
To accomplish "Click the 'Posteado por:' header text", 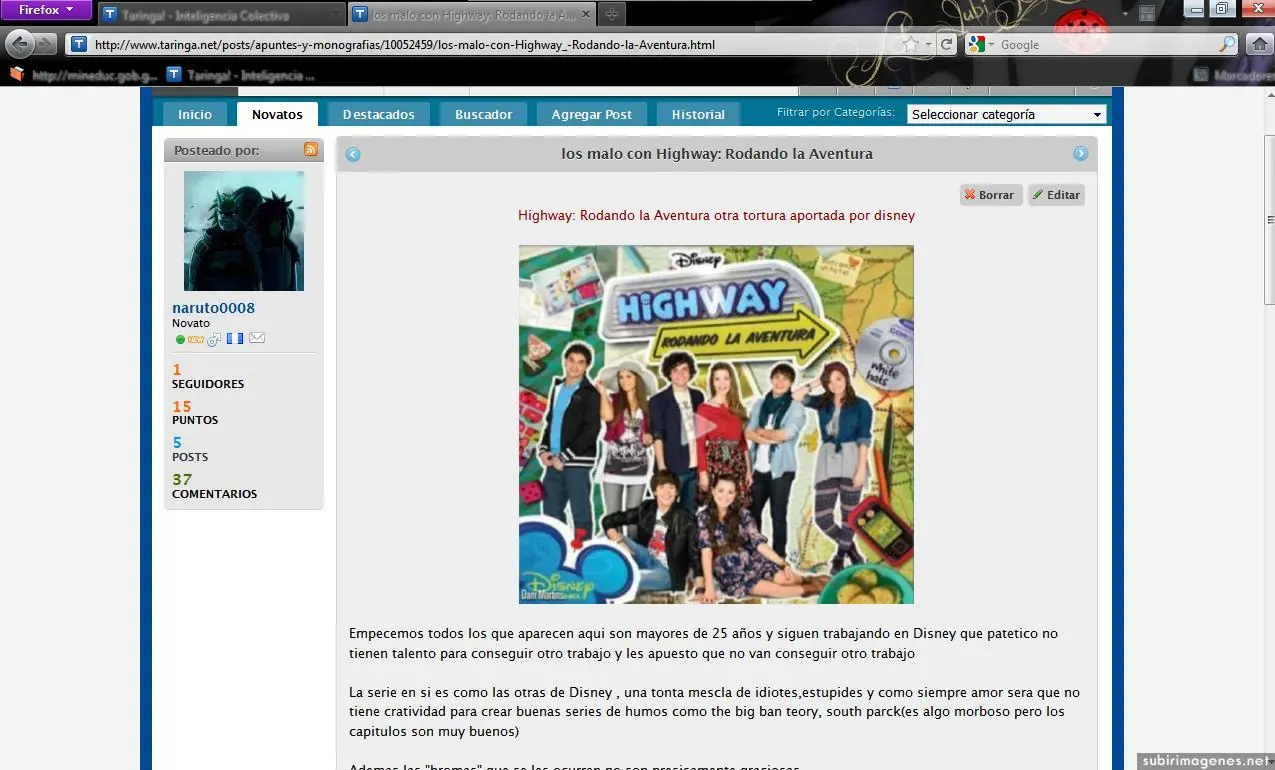I will point(217,150).
